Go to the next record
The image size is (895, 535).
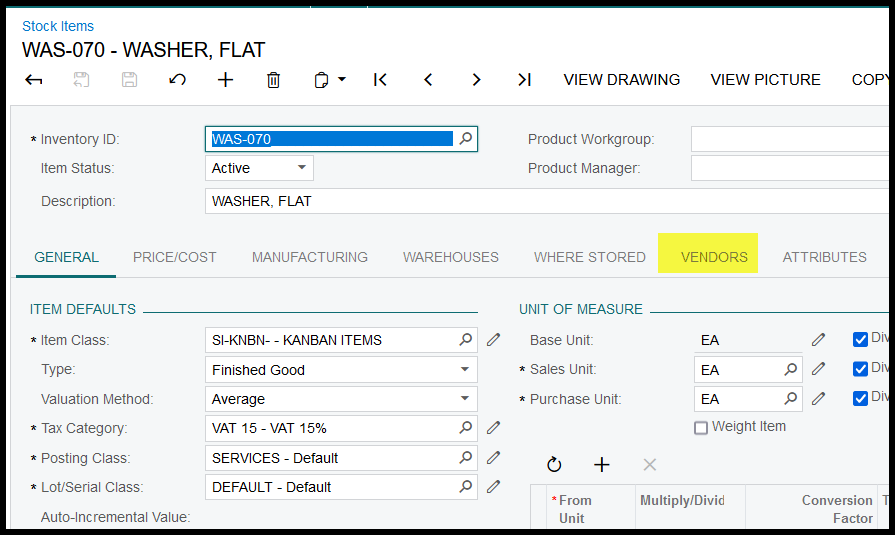pos(476,80)
